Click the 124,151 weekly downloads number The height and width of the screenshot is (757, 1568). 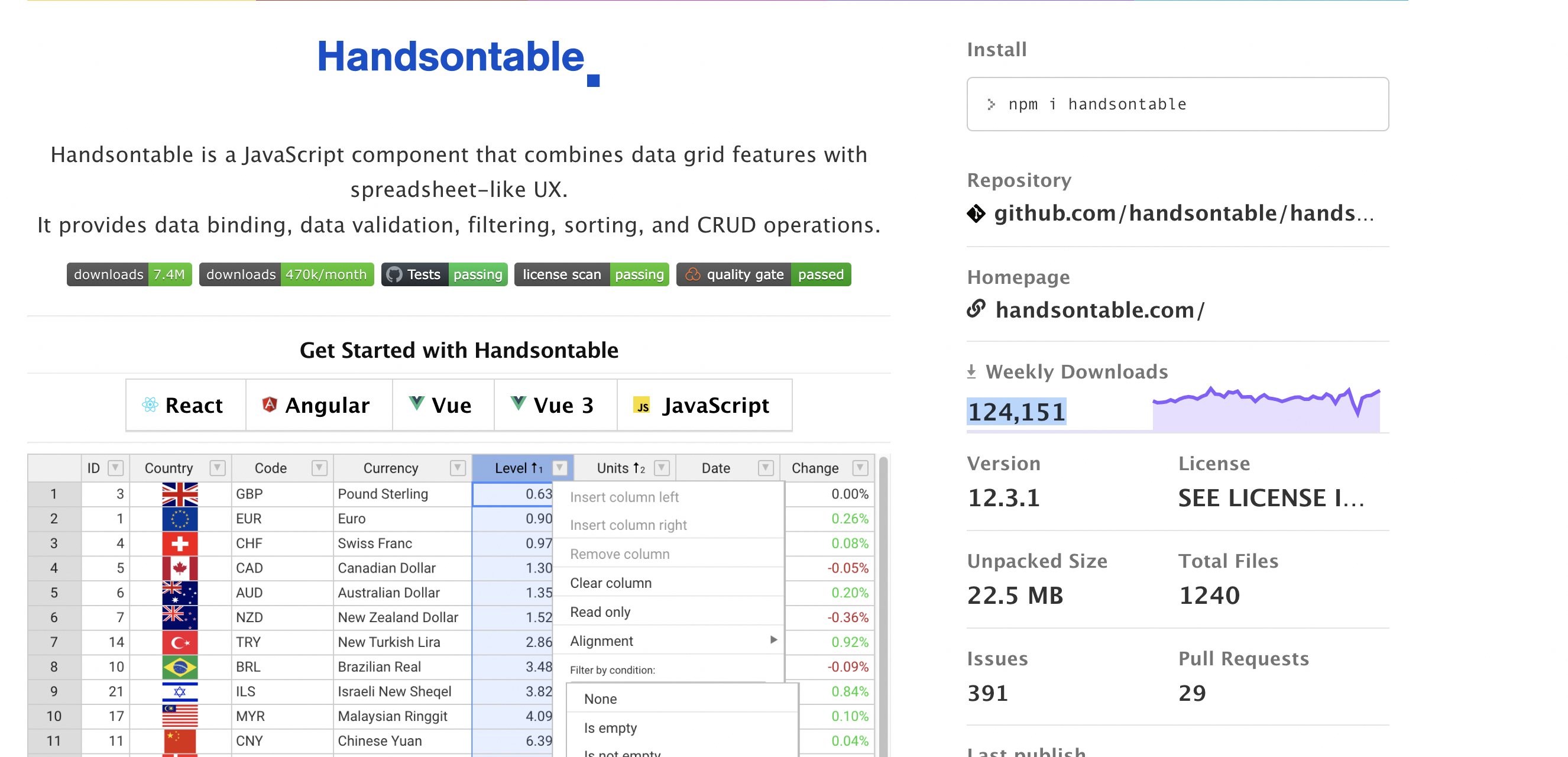tap(1016, 412)
